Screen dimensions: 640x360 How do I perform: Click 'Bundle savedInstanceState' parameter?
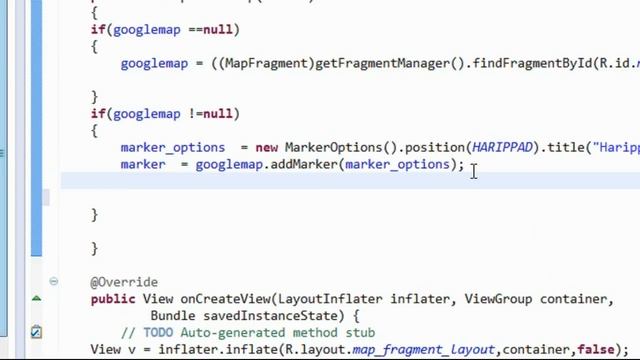(x=244, y=316)
